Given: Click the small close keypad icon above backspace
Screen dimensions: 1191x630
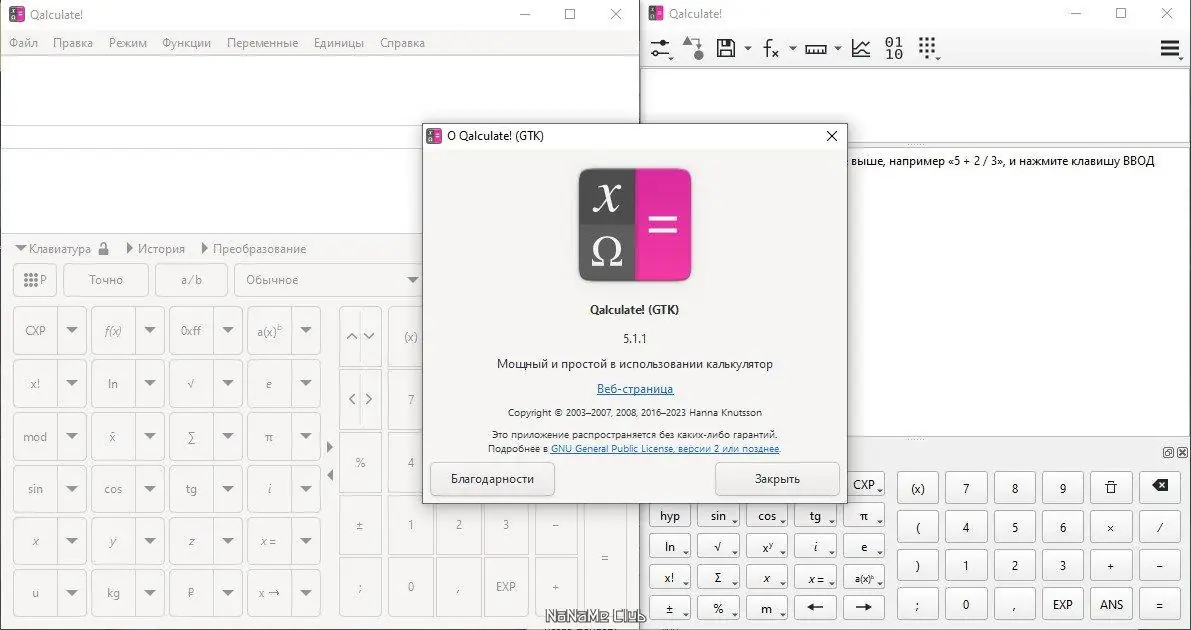Looking at the screenshot, I should point(1182,452).
